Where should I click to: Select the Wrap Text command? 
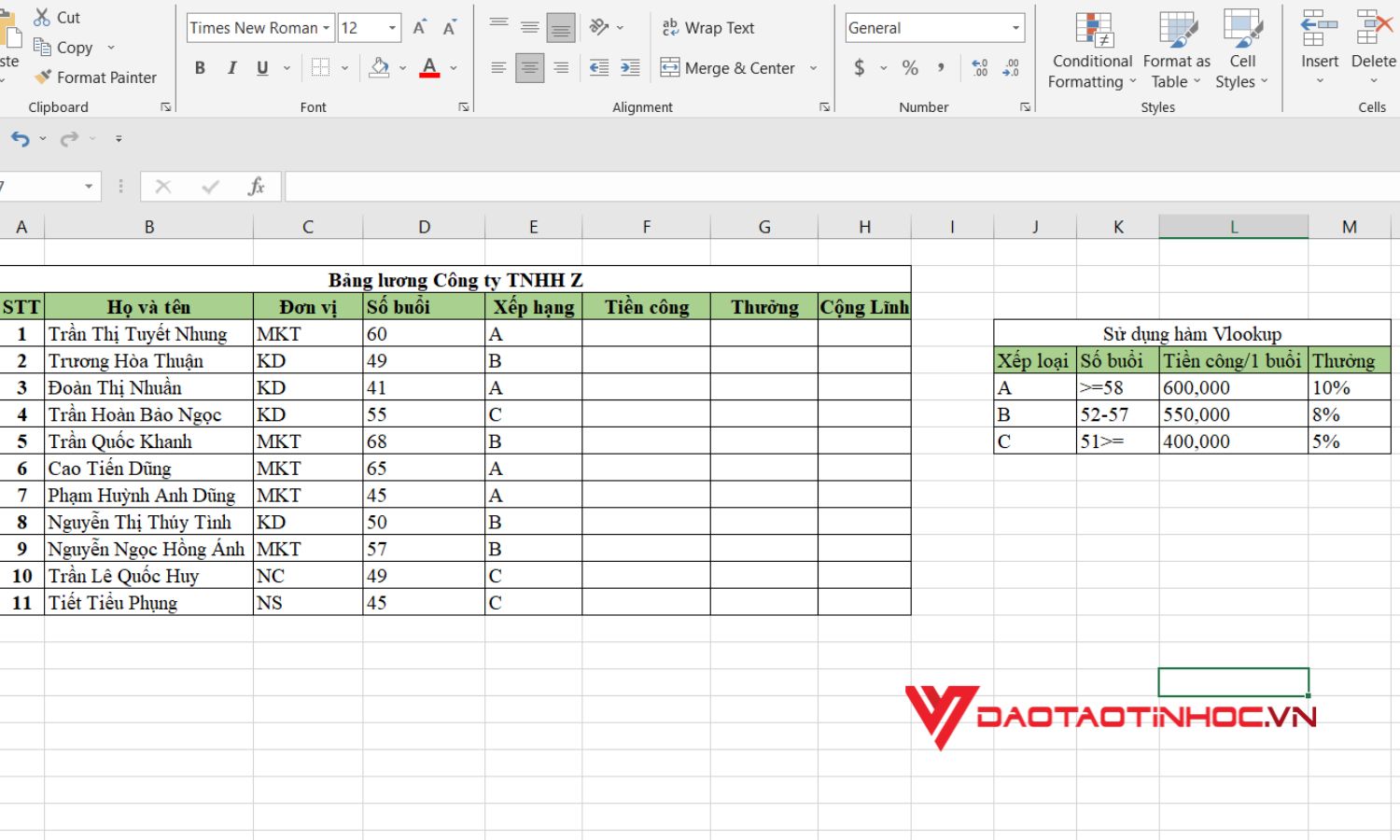(709, 28)
